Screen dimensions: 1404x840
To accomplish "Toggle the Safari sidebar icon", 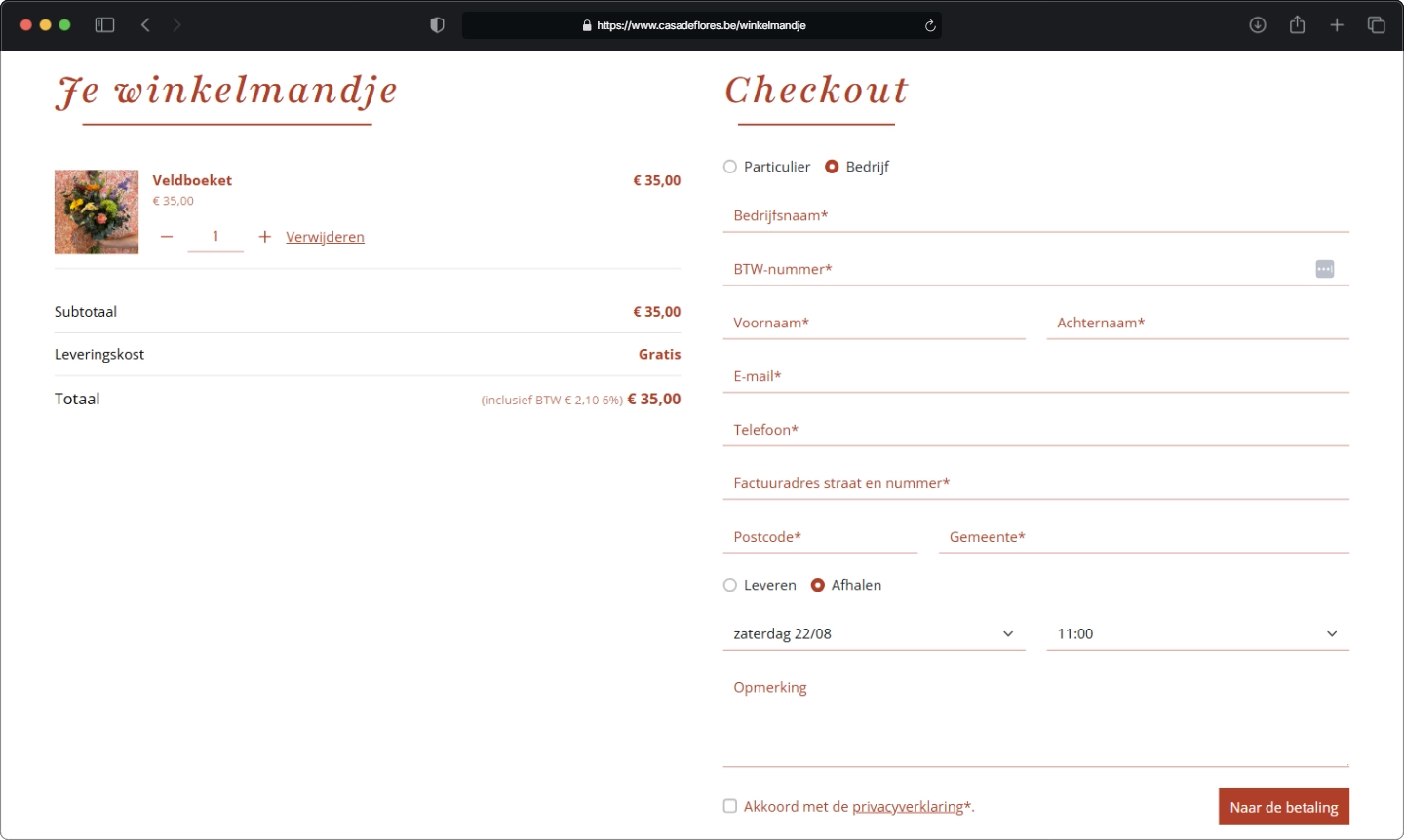I will tap(104, 25).
